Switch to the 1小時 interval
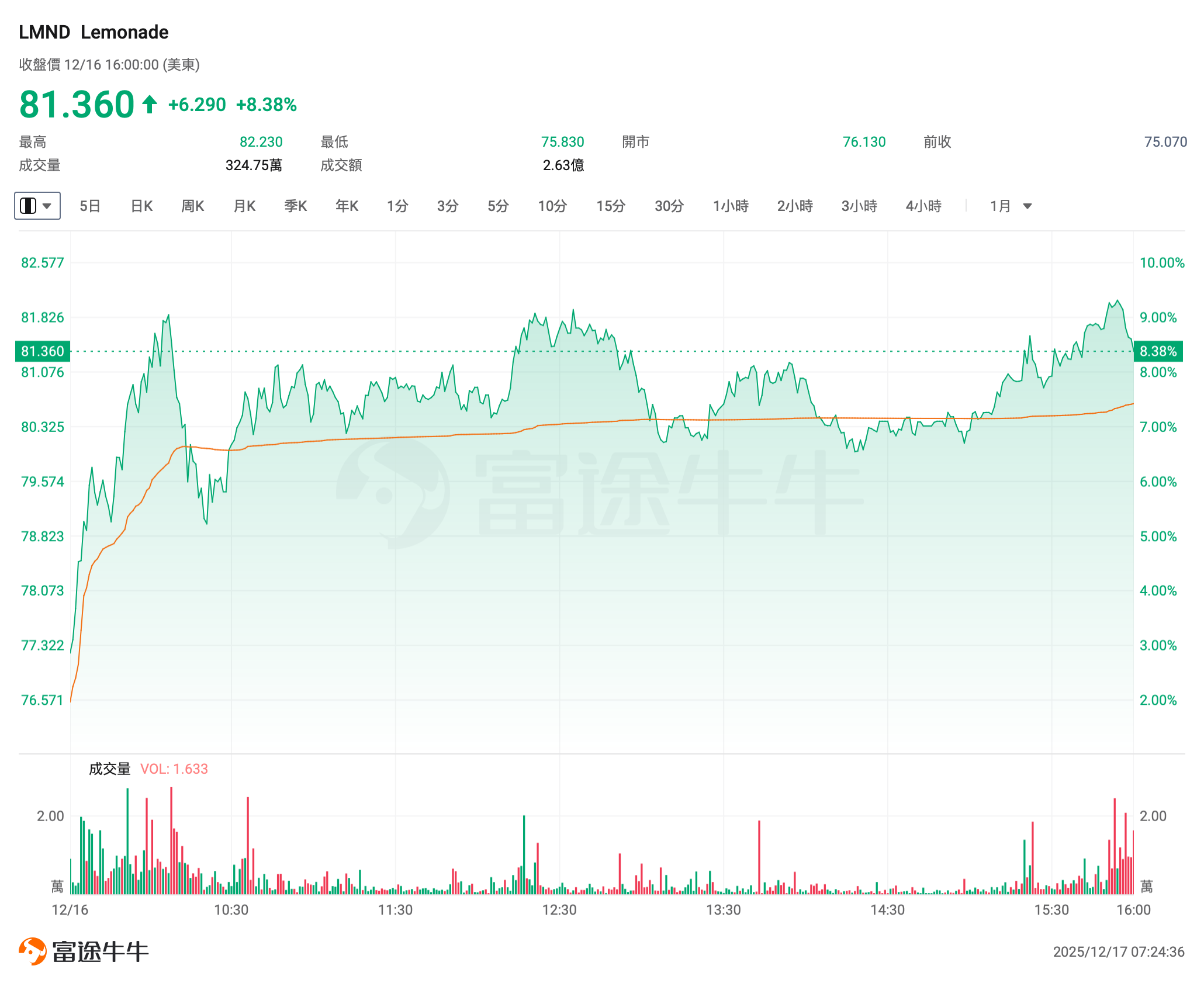 point(731,206)
